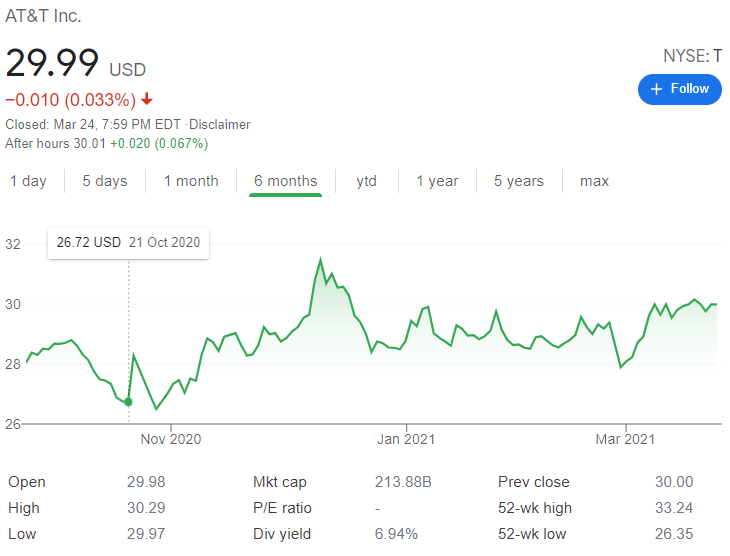Click the 28 y-axis label
The height and width of the screenshot is (556, 730).
(13, 364)
